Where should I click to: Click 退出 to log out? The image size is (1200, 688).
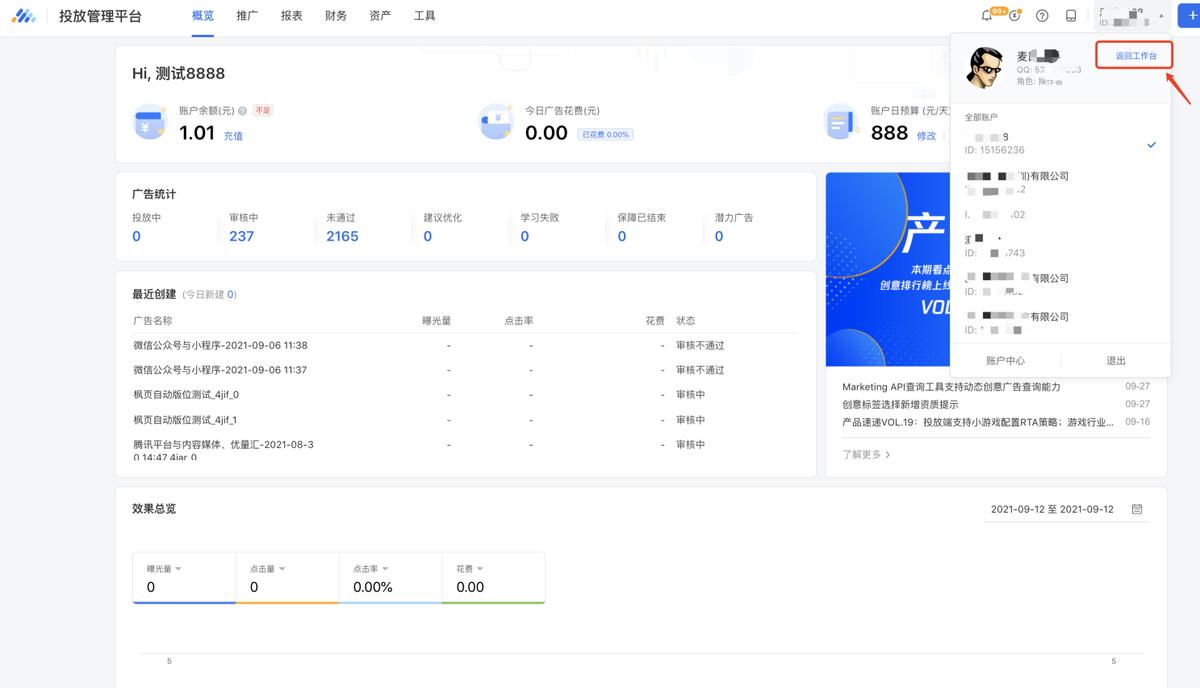tap(1116, 361)
